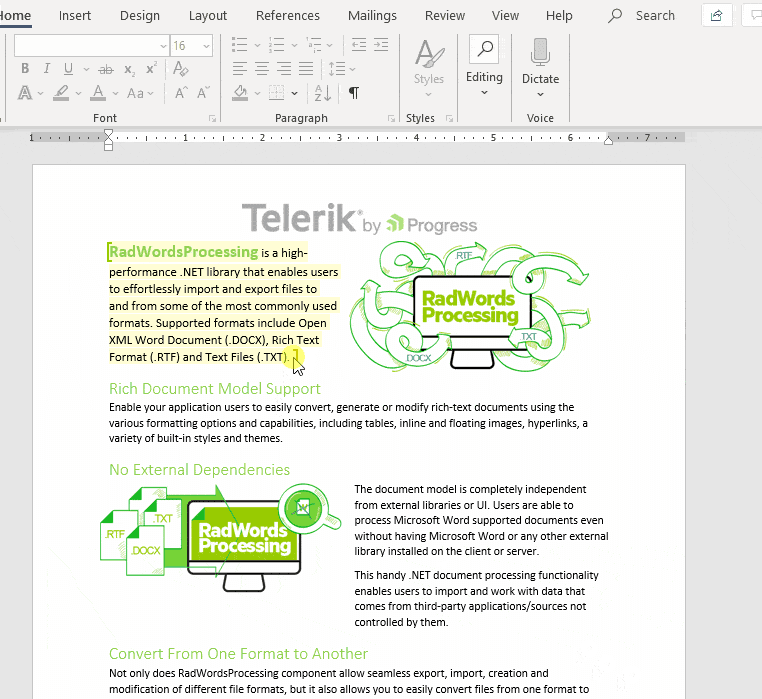762x699 pixels.
Task: Align text right
Action: pos(284,69)
